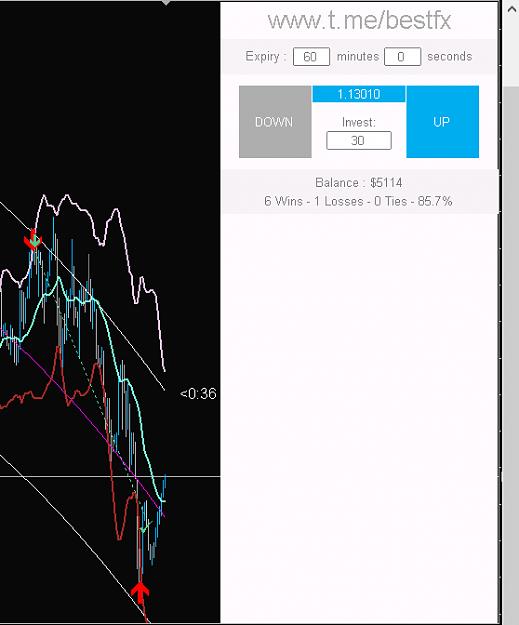Click the red down-arrow signal on chart
519x625 pixels.
[33, 240]
